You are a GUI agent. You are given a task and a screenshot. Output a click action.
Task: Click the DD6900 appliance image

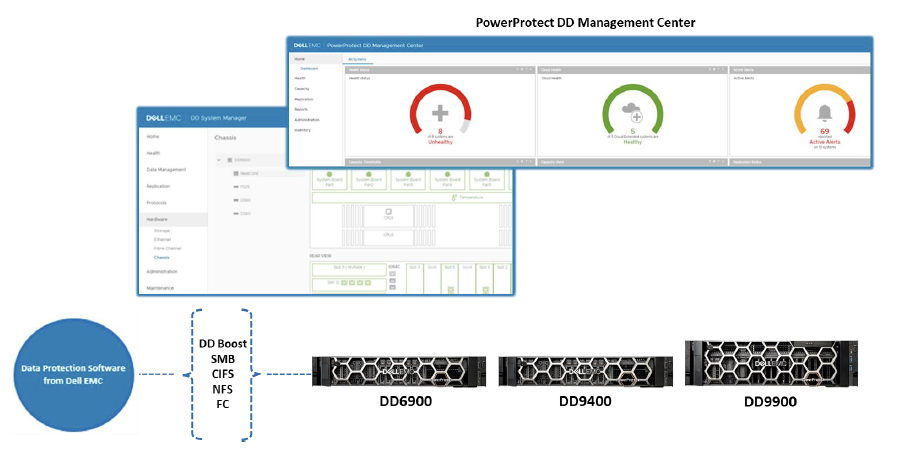[x=399, y=372]
